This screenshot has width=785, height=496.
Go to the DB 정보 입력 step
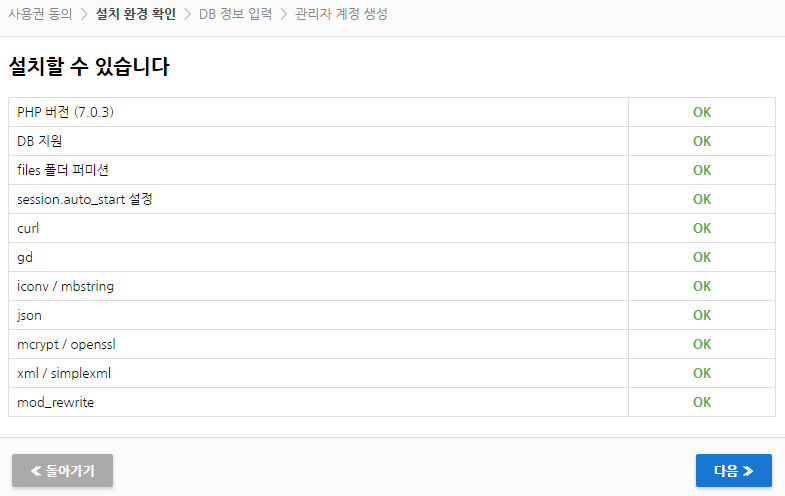235,14
